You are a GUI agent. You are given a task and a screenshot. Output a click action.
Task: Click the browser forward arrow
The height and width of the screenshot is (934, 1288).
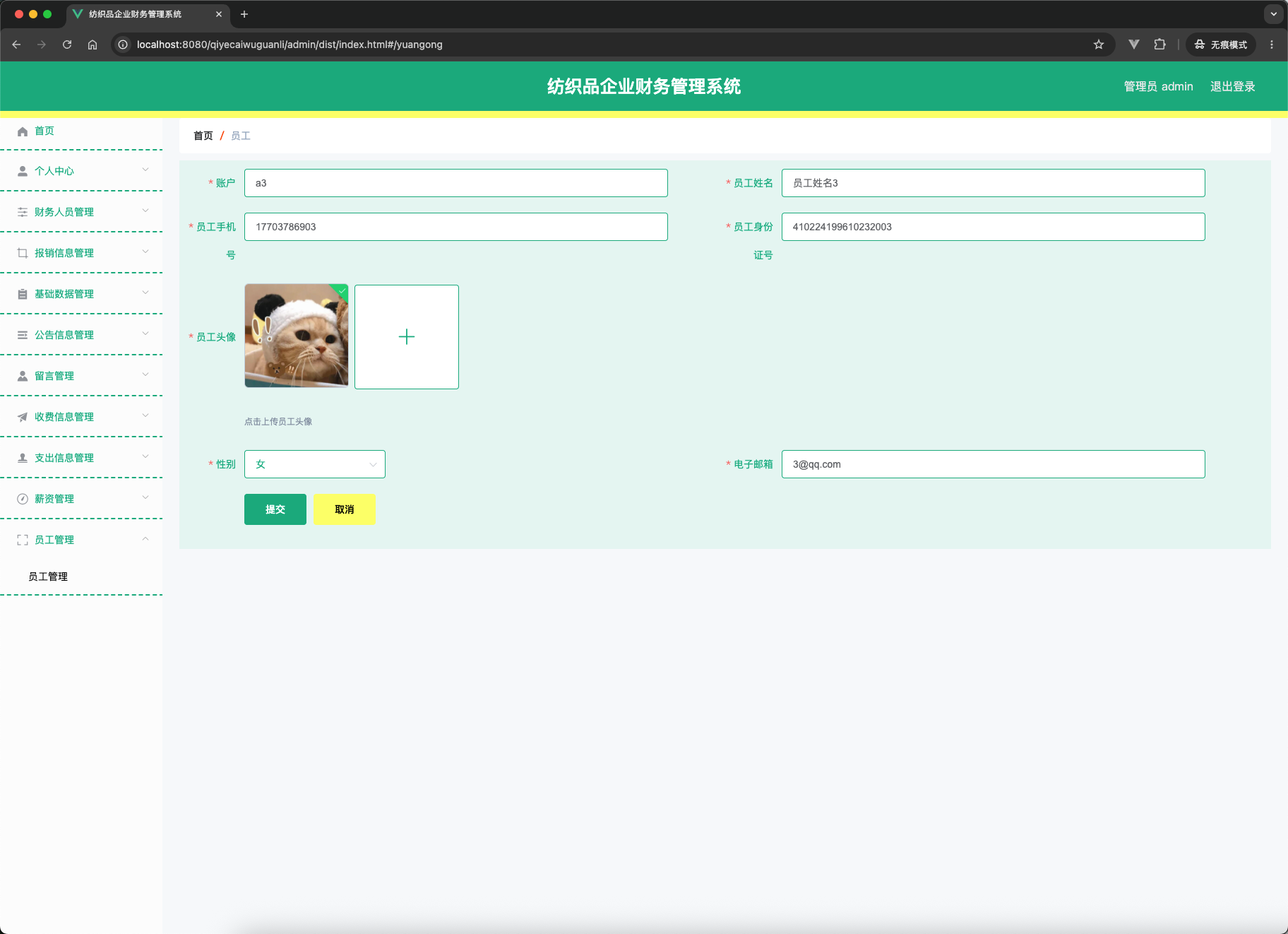pos(42,45)
